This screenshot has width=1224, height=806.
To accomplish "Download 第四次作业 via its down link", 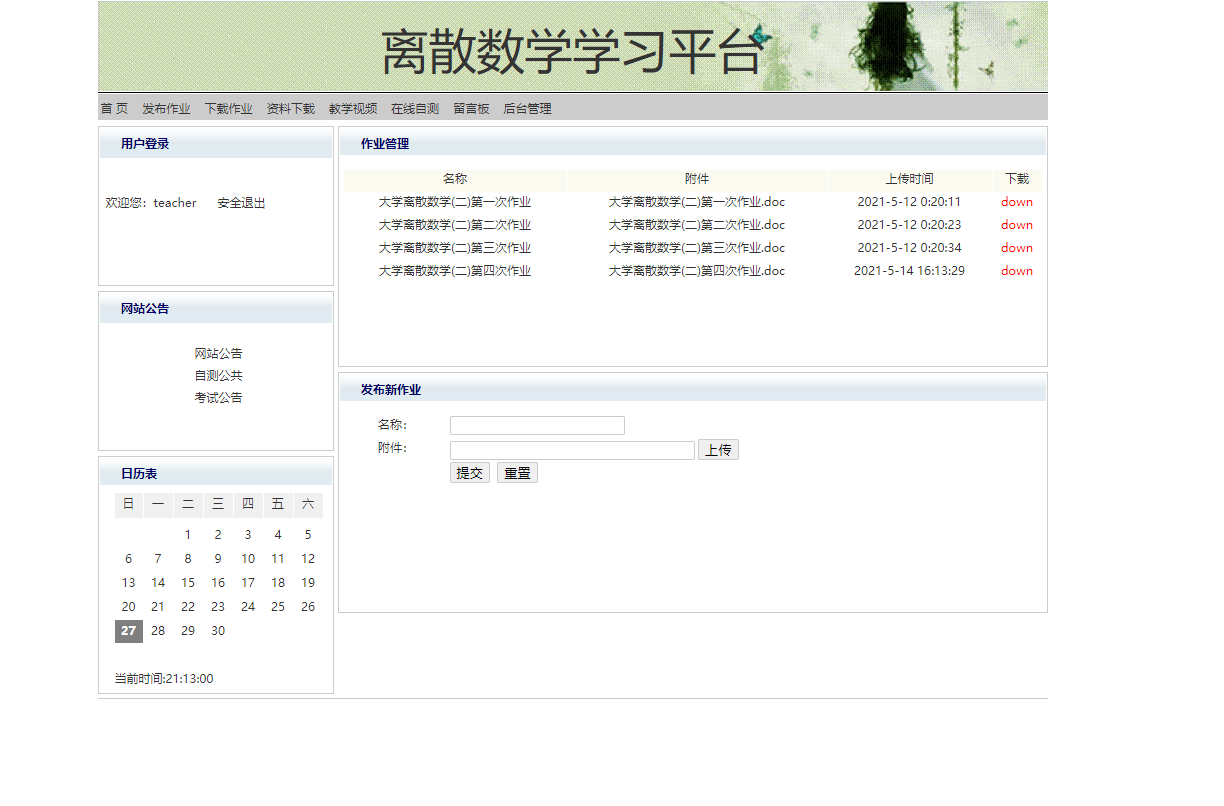I will [x=1016, y=270].
